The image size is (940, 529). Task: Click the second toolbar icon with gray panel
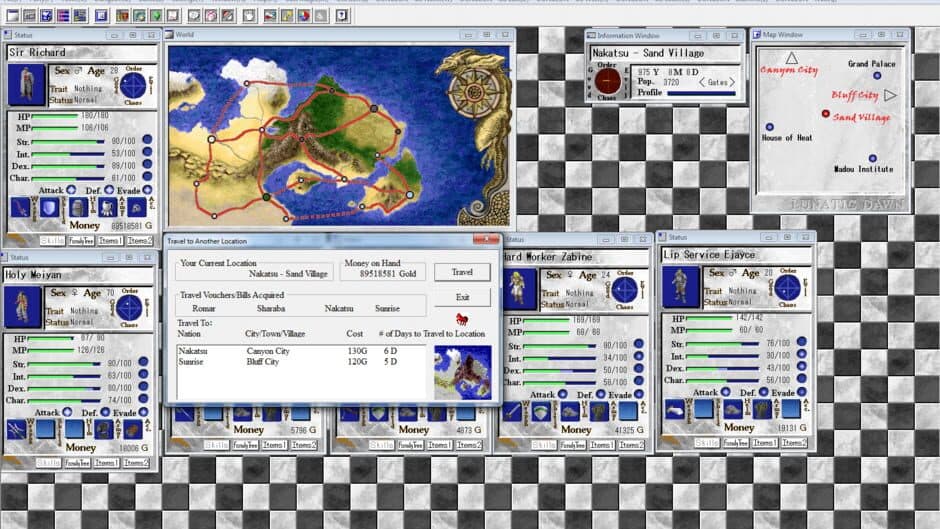29,16
